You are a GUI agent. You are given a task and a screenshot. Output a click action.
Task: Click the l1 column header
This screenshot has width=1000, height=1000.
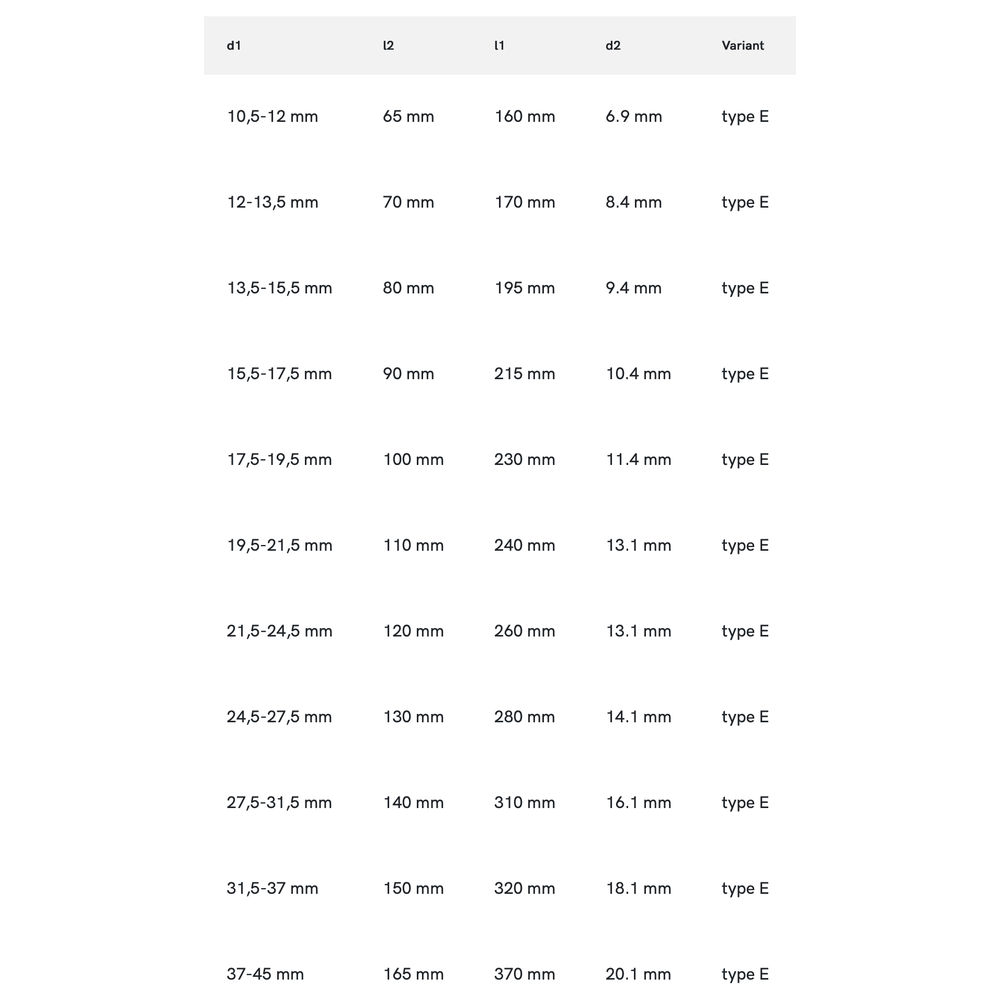click(499, 46)
